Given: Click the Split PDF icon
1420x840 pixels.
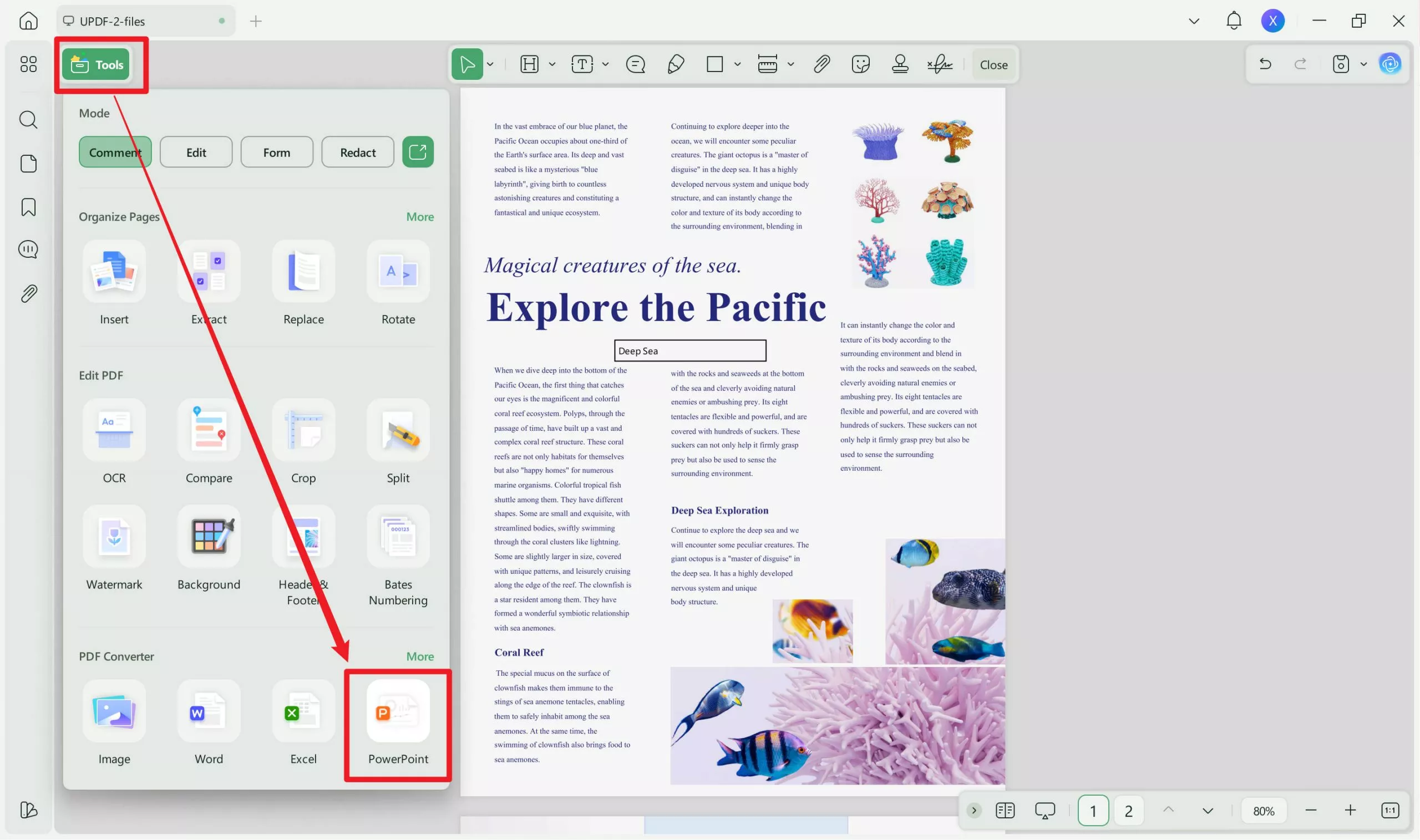Looking at the screenshot, I should pyautogui.click(x=398, y=430).
